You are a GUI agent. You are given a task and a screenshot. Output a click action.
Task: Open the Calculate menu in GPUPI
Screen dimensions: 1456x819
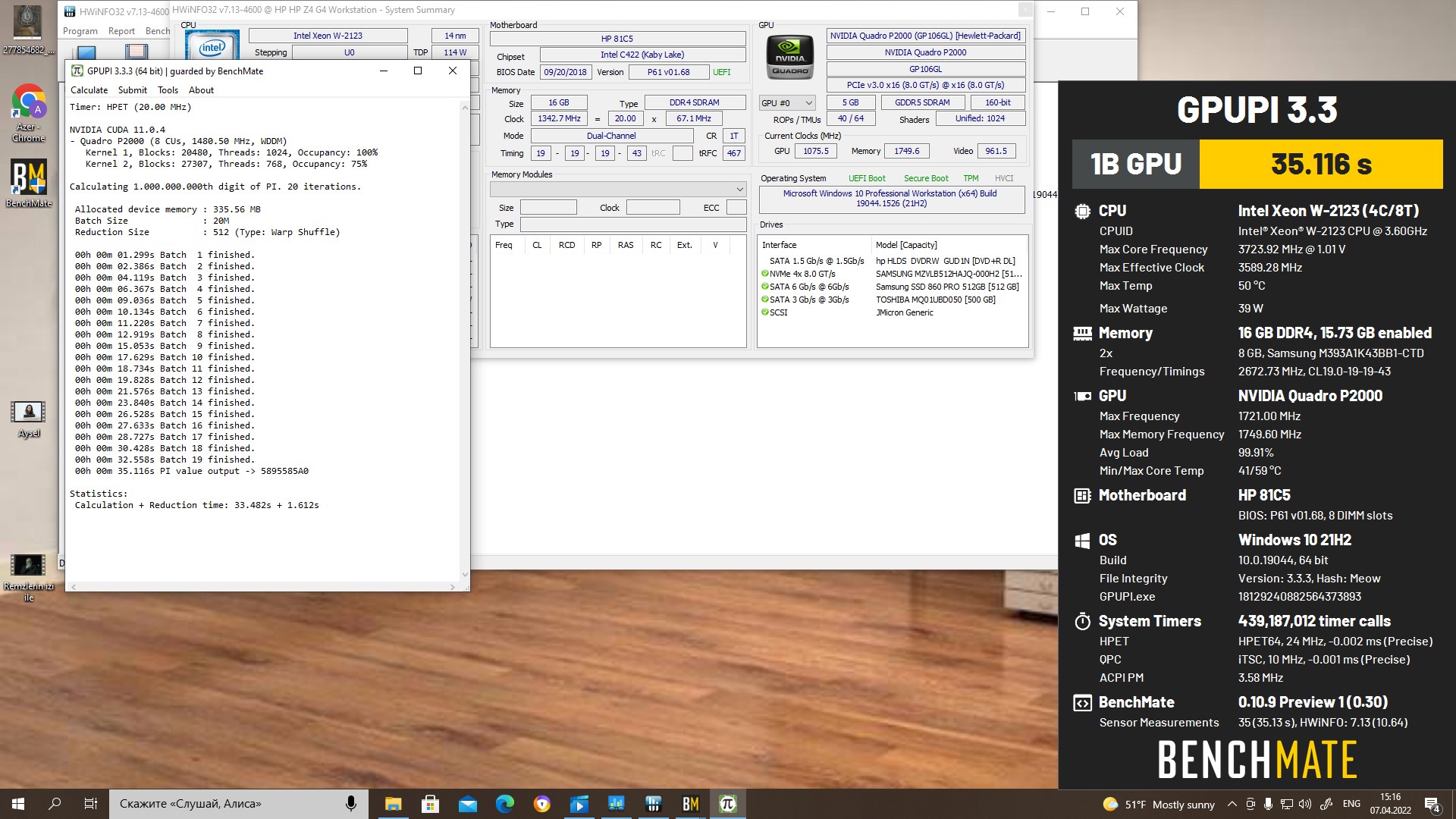click(x=89, y=89)
